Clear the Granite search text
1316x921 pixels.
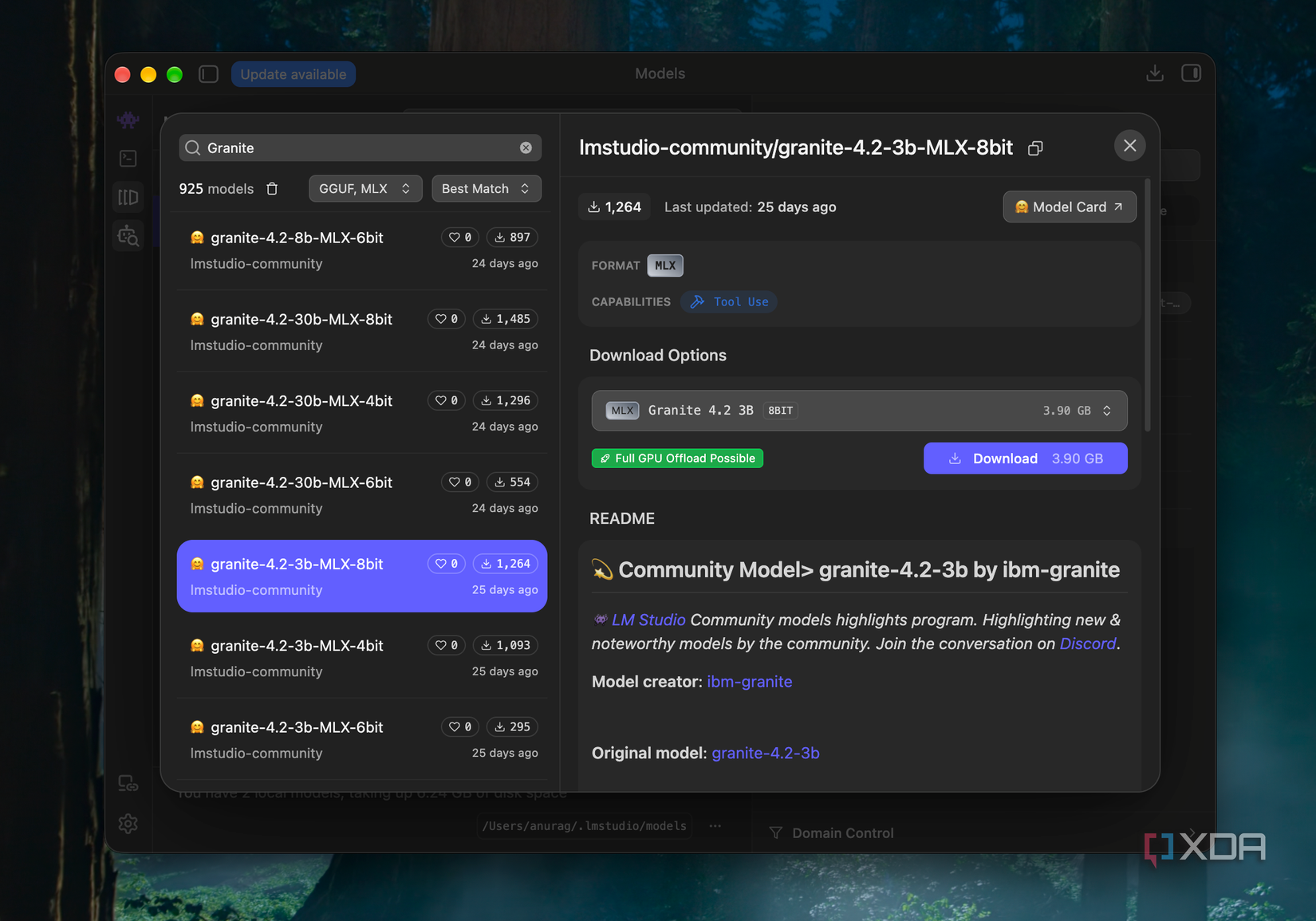(x=526, y=148)
